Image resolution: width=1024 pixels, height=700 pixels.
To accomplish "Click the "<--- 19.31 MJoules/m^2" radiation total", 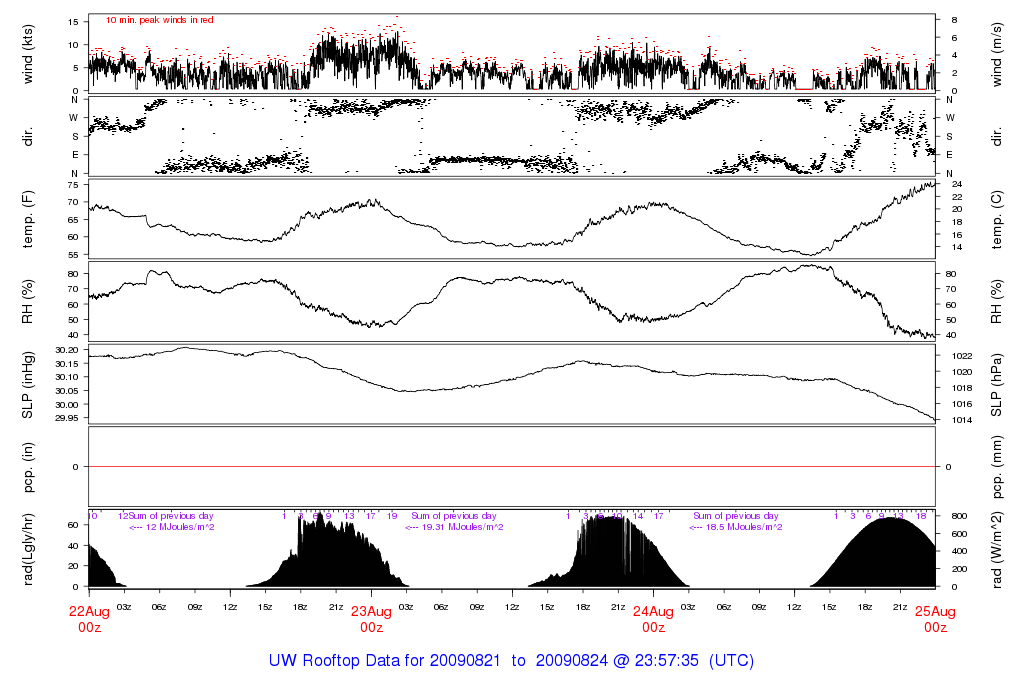I will [x=455, y=527].
